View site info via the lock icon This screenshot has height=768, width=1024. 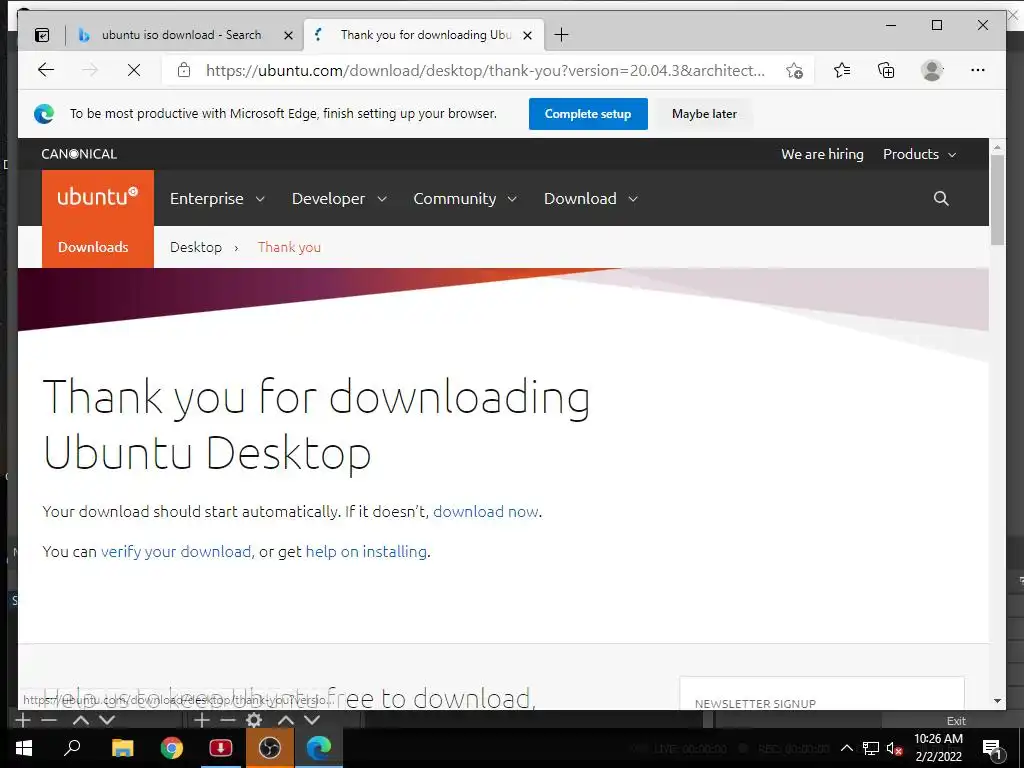(x=184, y=70)
